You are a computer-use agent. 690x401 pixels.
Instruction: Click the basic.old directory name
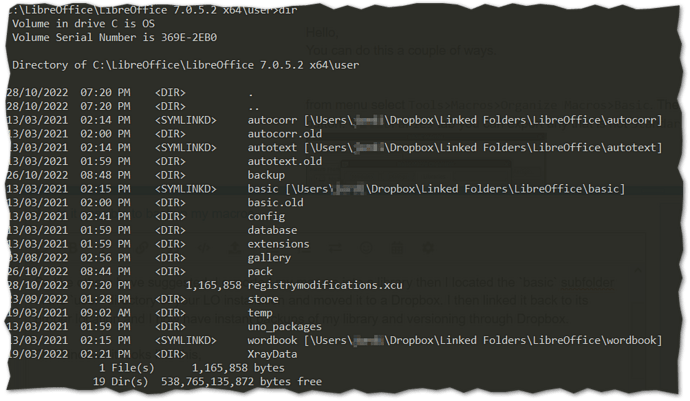click(x=275, y=202)
